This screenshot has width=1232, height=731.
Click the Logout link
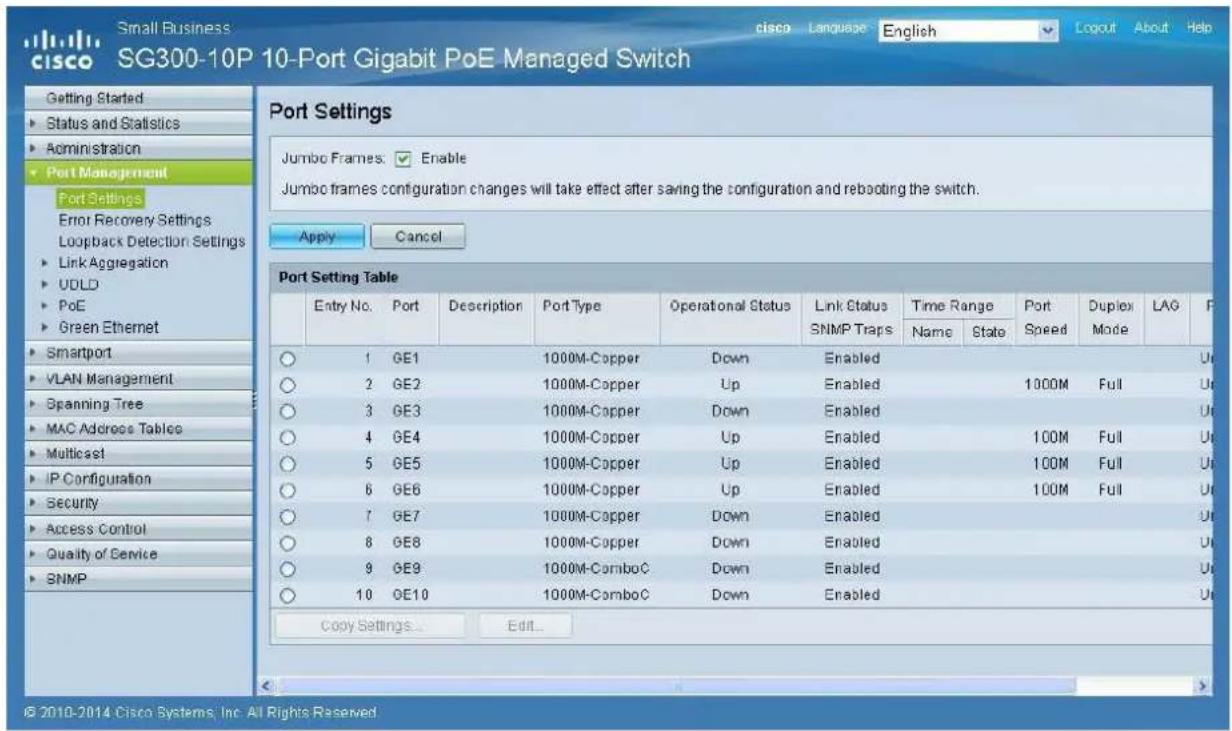1098,29
